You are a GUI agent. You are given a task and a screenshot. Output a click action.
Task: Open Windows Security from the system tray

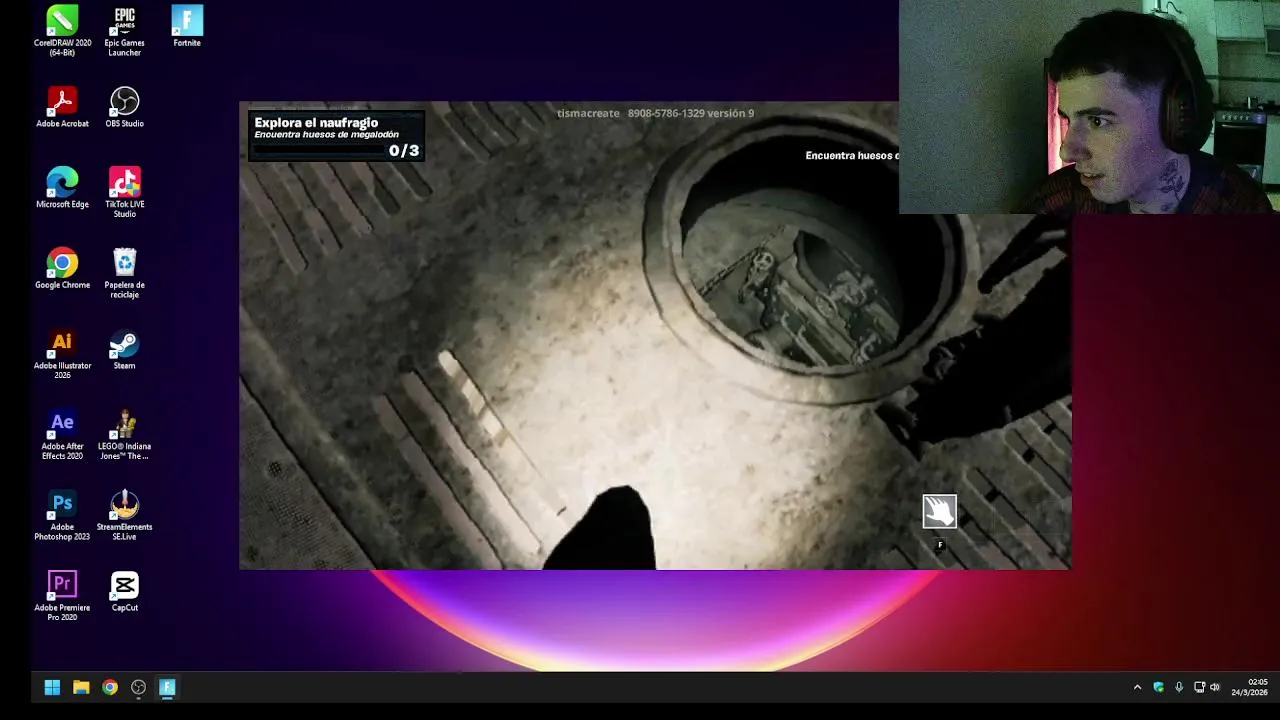1158,687
